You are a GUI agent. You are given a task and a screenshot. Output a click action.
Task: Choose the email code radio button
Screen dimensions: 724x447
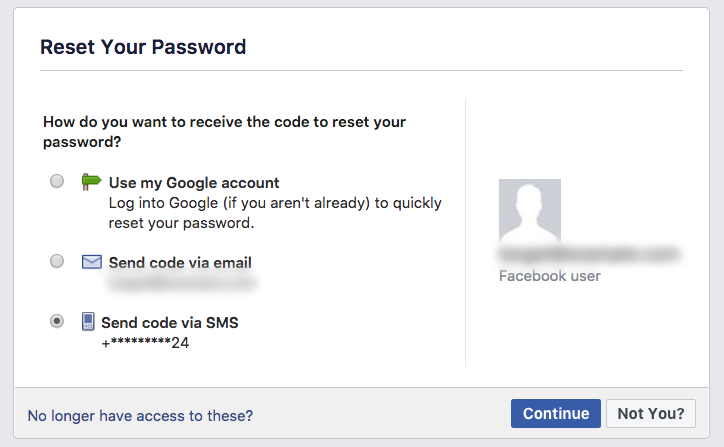57,262
